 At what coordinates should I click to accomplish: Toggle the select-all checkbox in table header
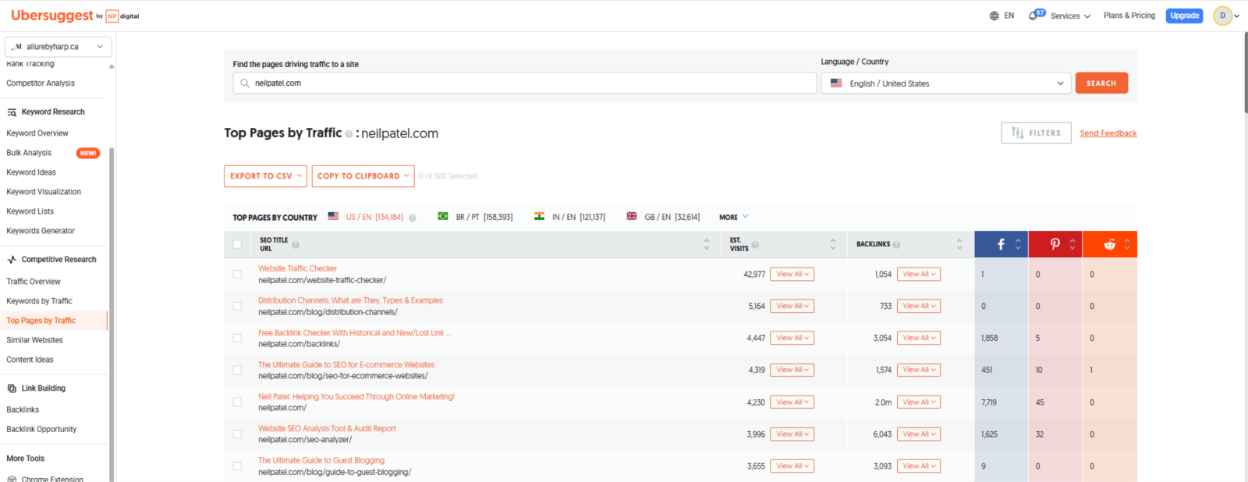click(x=237, y=244)
